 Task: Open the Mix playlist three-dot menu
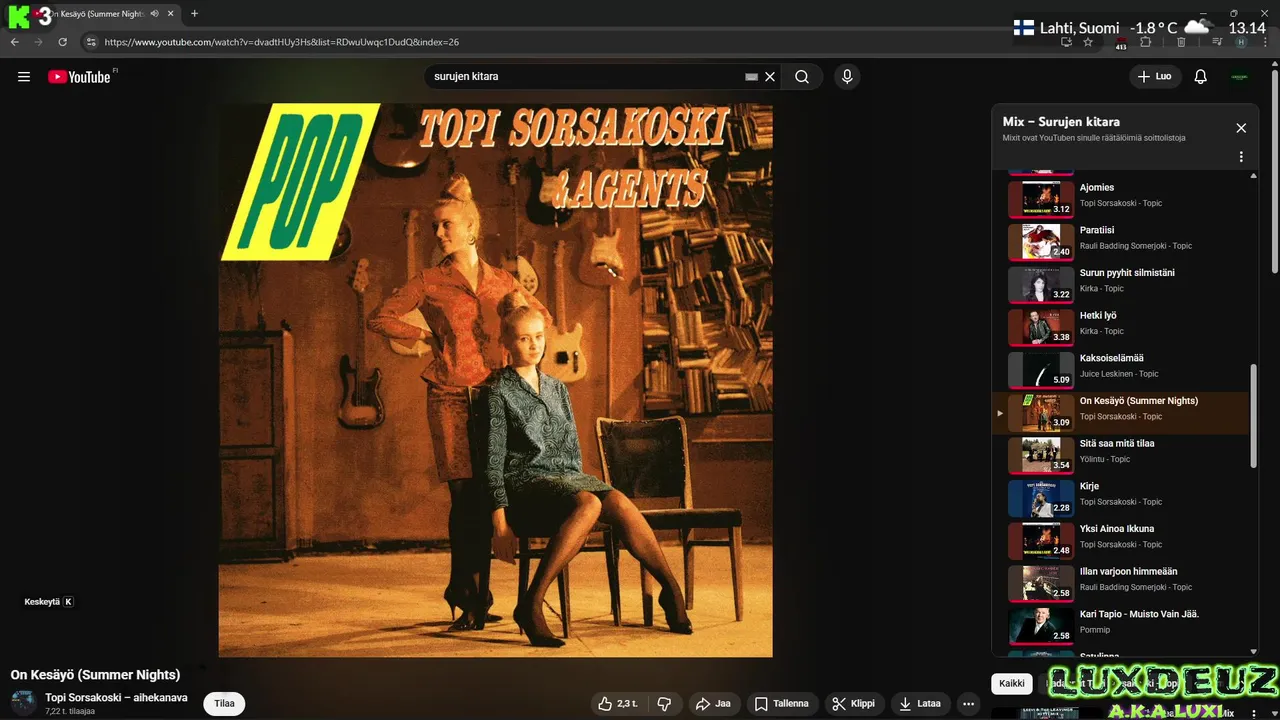(x=1241, y=157)
